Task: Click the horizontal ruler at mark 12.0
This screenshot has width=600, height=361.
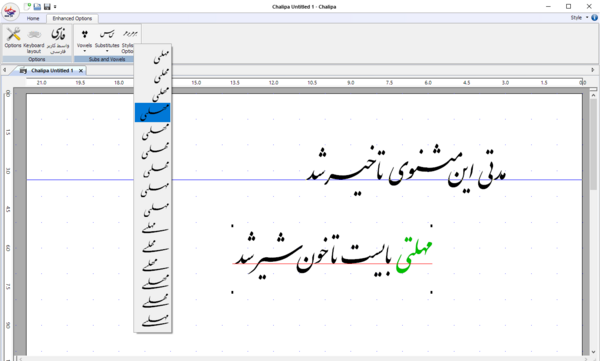Action: tap(274, 83)
